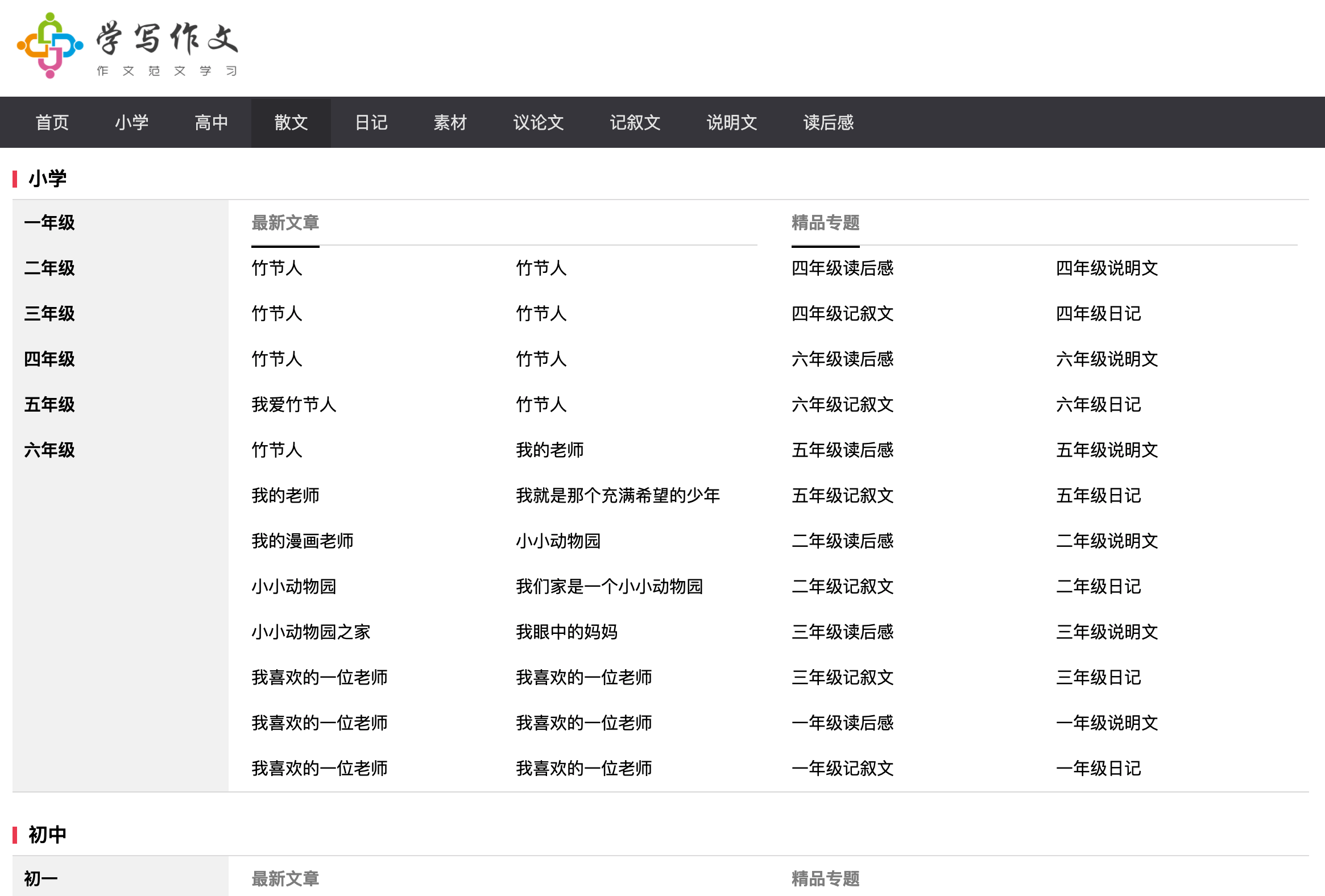Open the topic 三年级说明文
This screenshot has height=896, width=1325.
coord(1107,633)
